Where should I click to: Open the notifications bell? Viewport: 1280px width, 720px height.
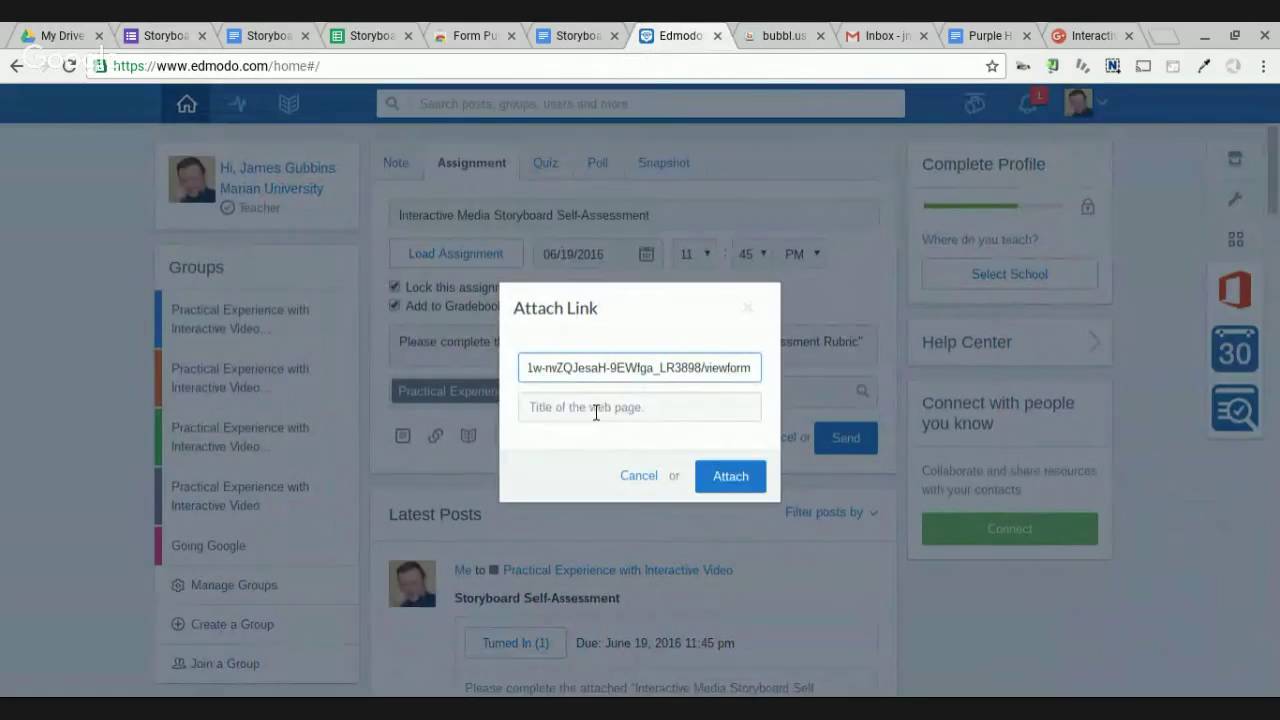coord(1029,103)
